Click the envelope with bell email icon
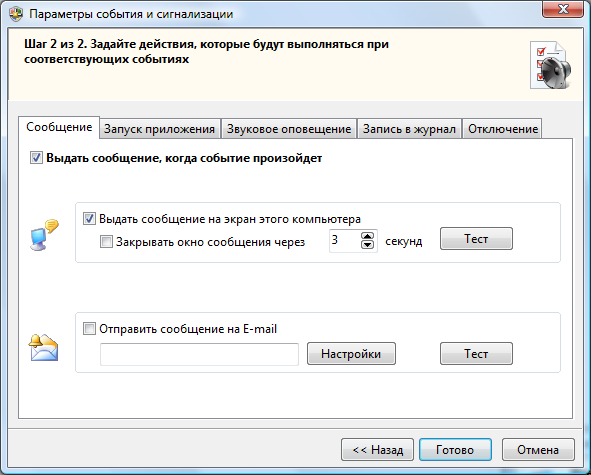The width and height of the screenshot is (591, 475). click(x=43, y=348)
